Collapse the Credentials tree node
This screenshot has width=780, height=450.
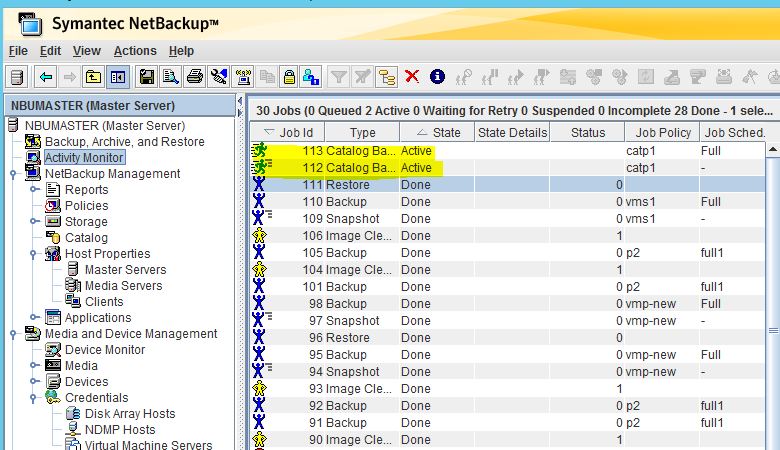pos(33,398)
